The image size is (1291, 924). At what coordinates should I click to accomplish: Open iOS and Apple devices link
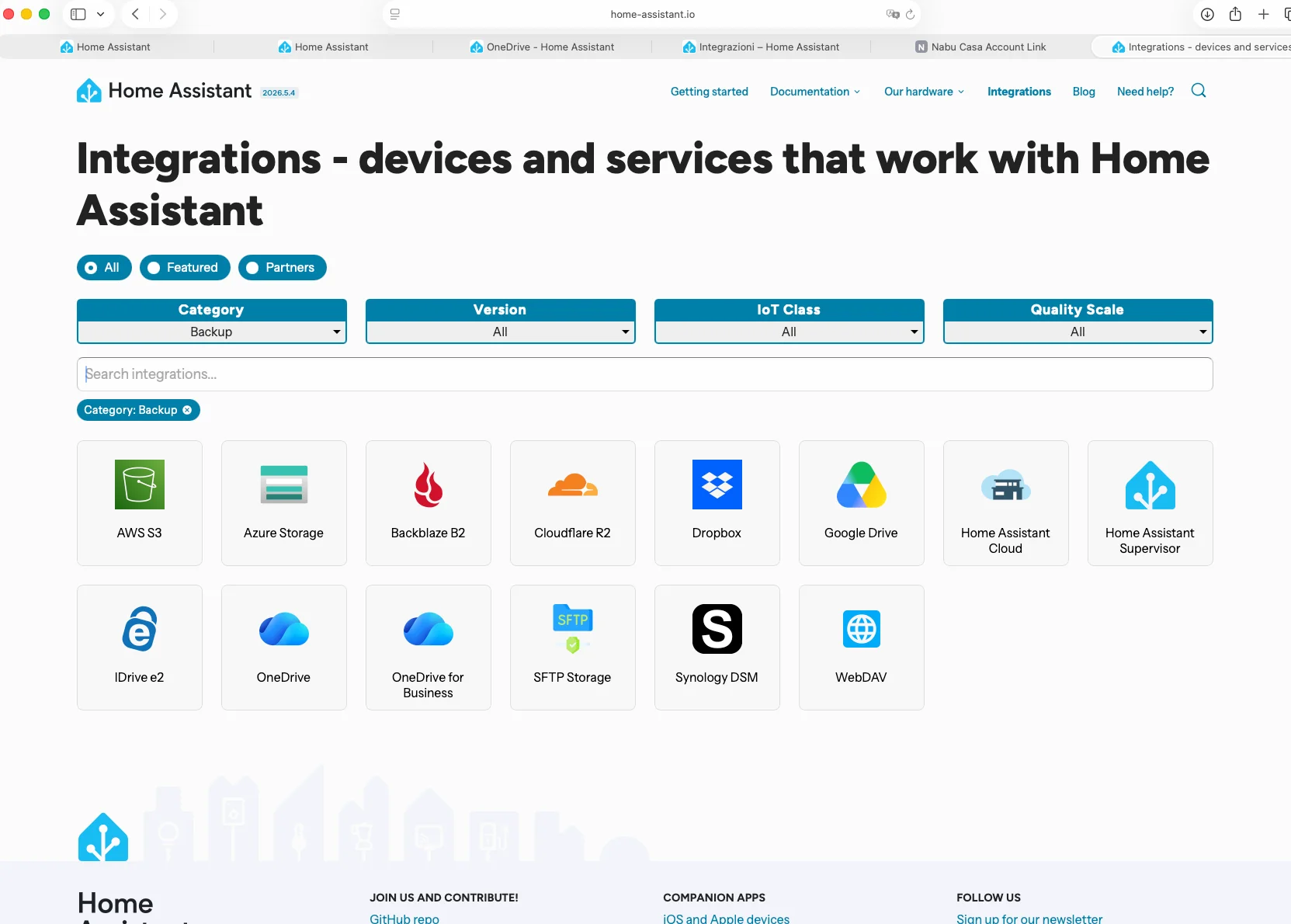[x=726, y=919]
